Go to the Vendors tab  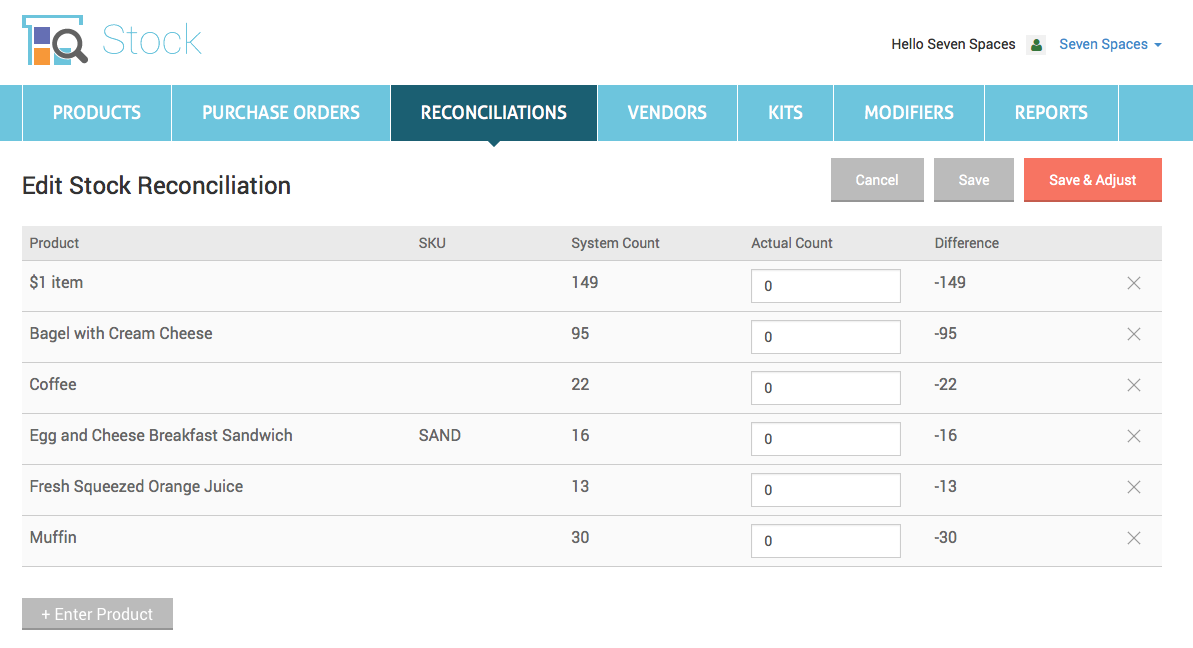[x=667, y=113]
